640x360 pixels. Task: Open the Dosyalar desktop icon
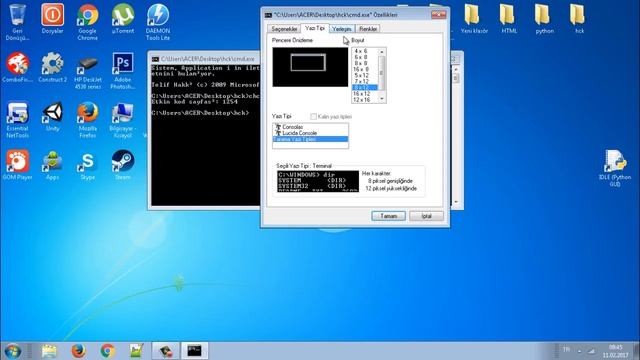pyautogui.click(x=52, y=18)
